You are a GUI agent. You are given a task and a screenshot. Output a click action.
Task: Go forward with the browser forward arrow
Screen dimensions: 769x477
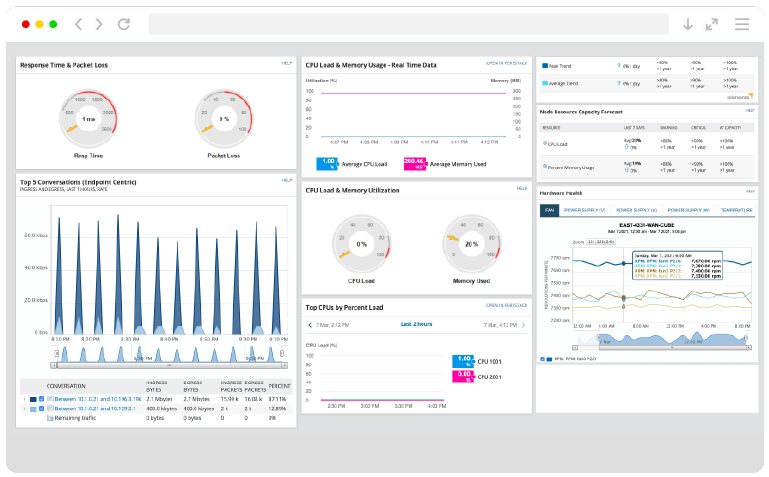click(99, 24)
